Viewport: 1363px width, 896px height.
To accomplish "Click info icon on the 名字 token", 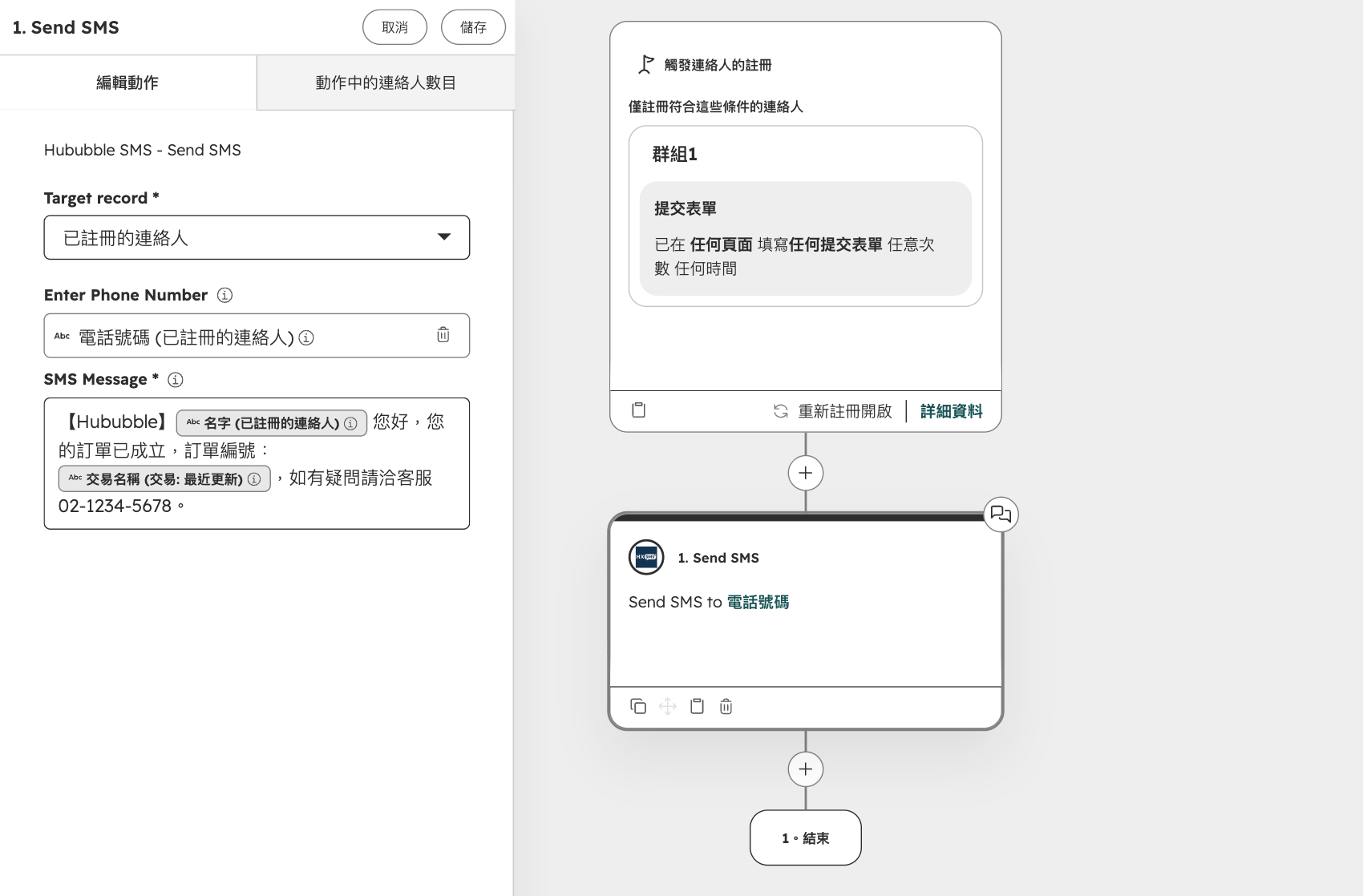I will (350, 423).
